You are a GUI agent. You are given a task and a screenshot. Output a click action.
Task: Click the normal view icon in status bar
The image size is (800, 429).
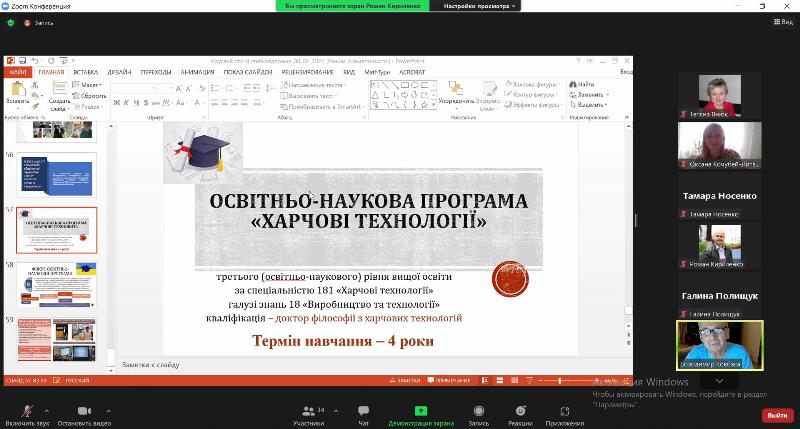(485, 381)
